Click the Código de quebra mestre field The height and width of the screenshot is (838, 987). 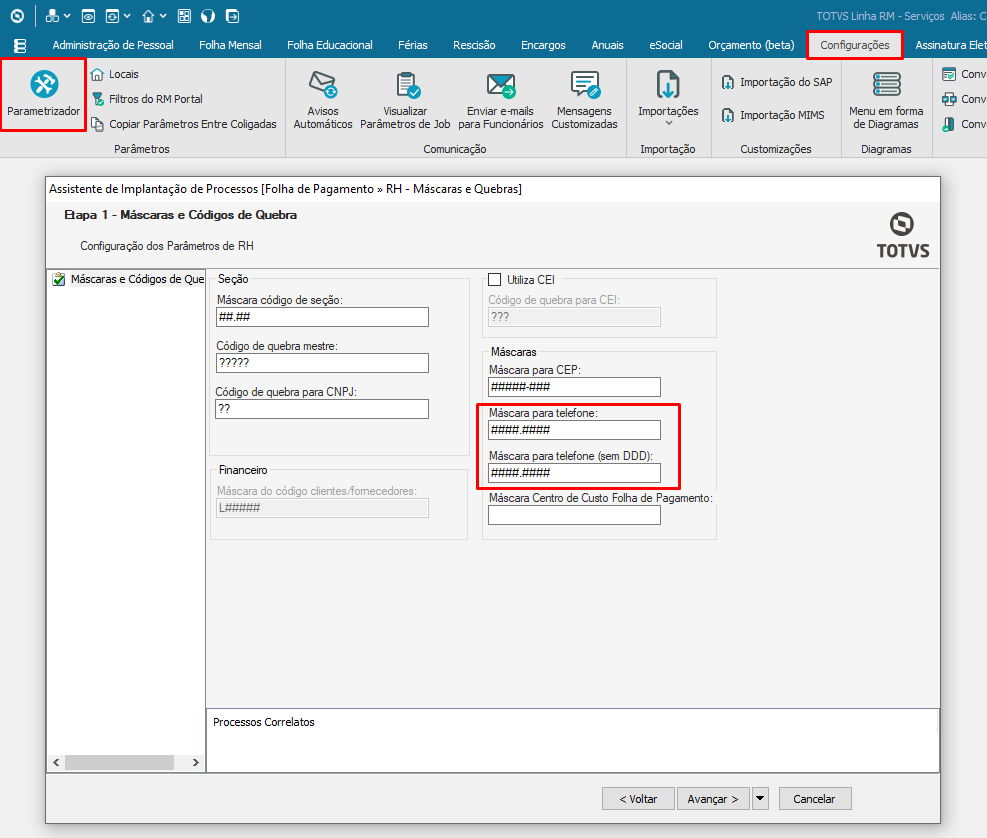322,363
